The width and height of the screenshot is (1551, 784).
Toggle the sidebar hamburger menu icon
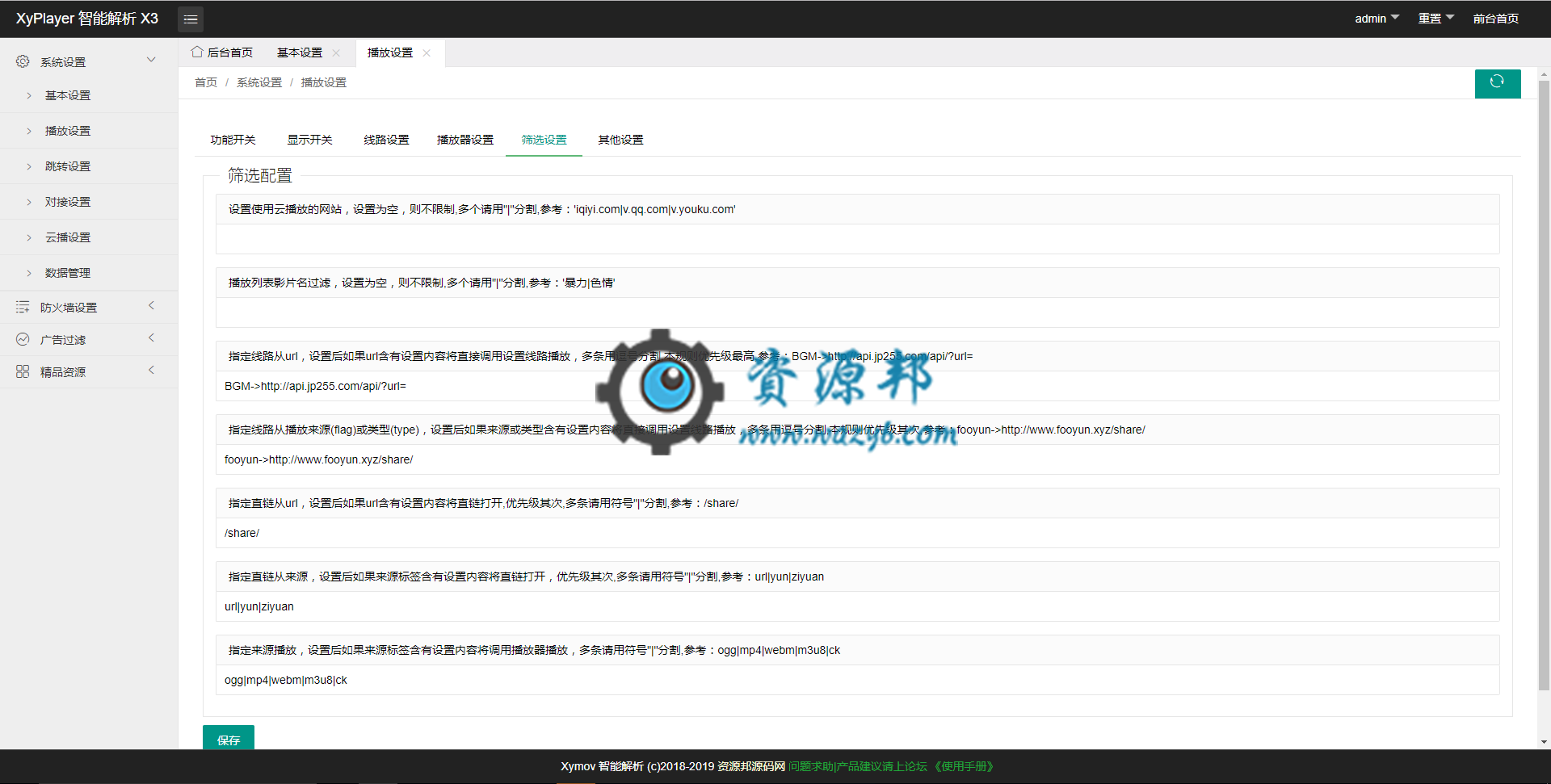pos(191,19)
